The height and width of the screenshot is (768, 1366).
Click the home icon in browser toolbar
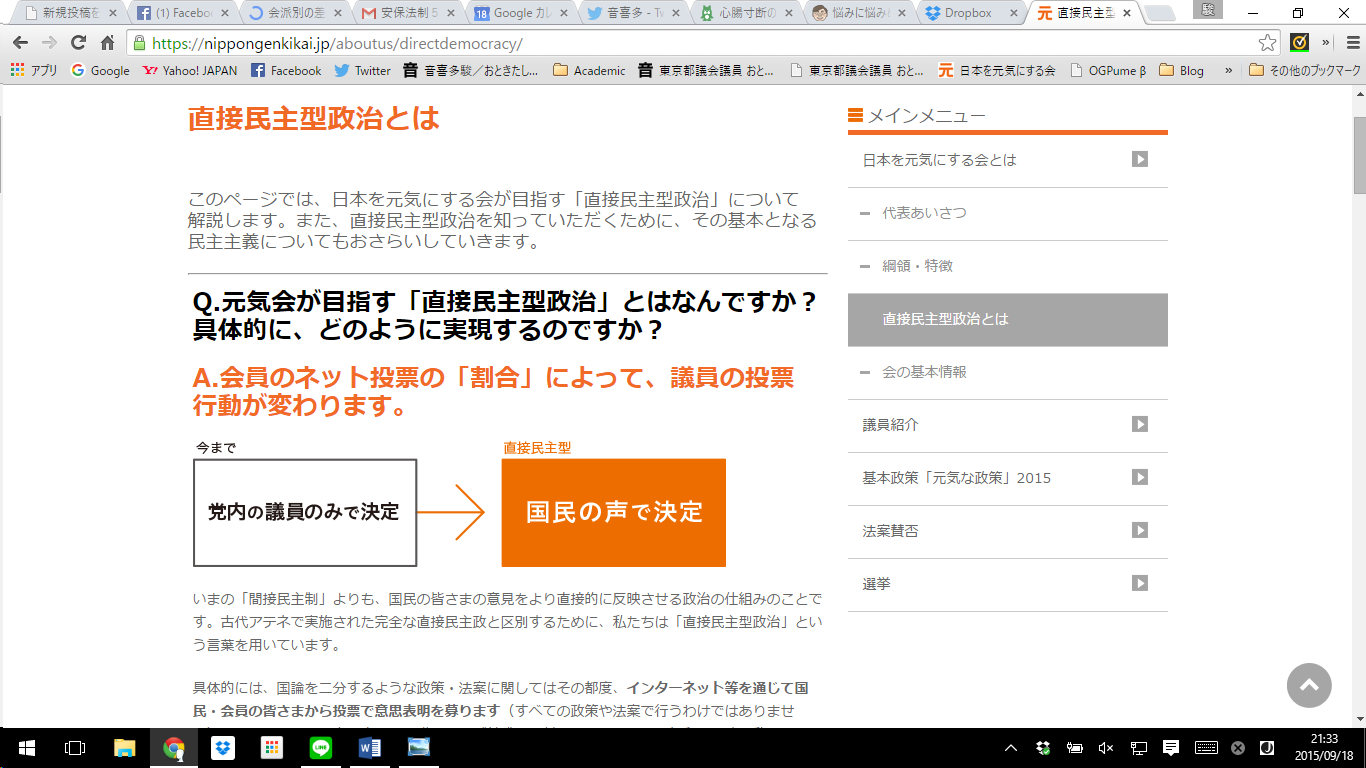(x=107, y=43)
